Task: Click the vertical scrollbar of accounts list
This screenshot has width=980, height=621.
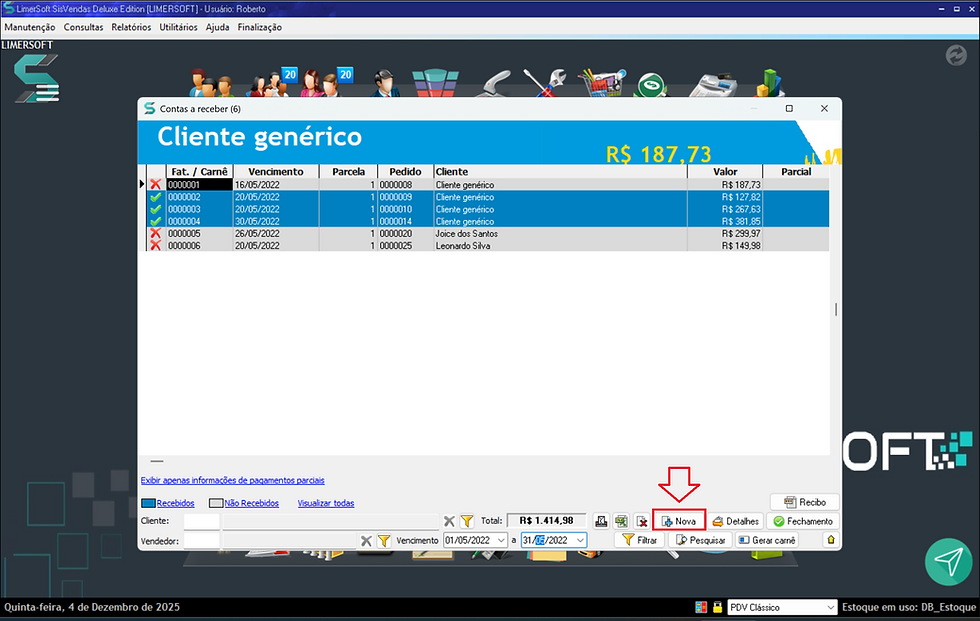Action: [836, 309]
